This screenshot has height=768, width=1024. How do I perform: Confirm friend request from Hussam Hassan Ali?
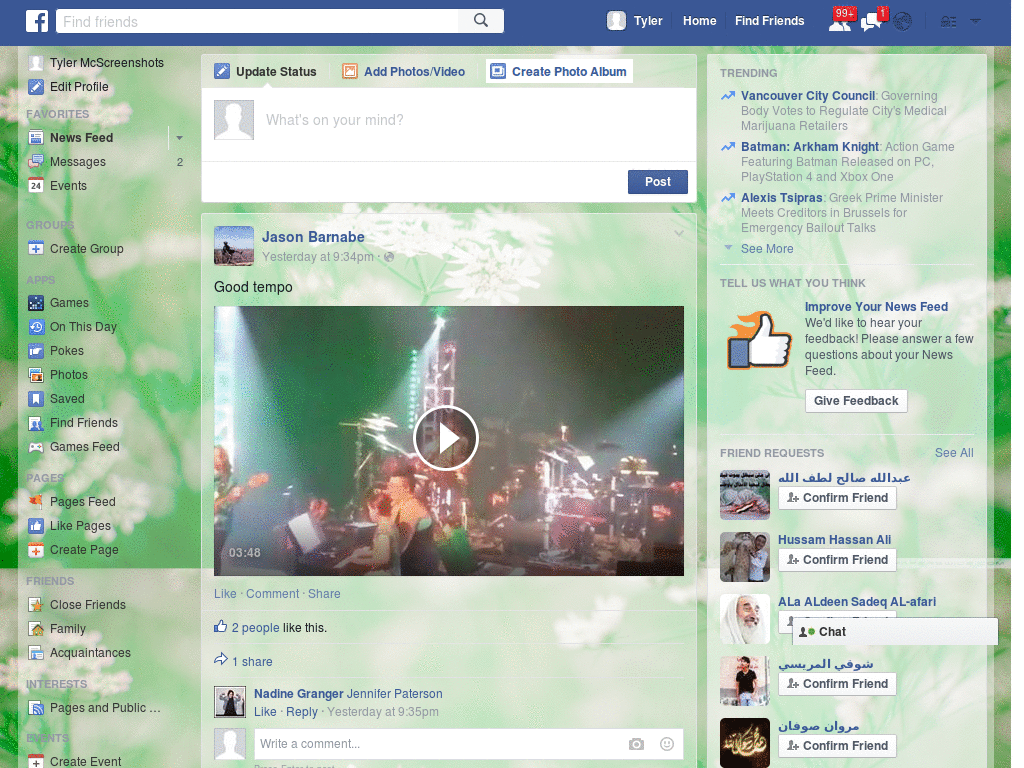pos(837,560)
